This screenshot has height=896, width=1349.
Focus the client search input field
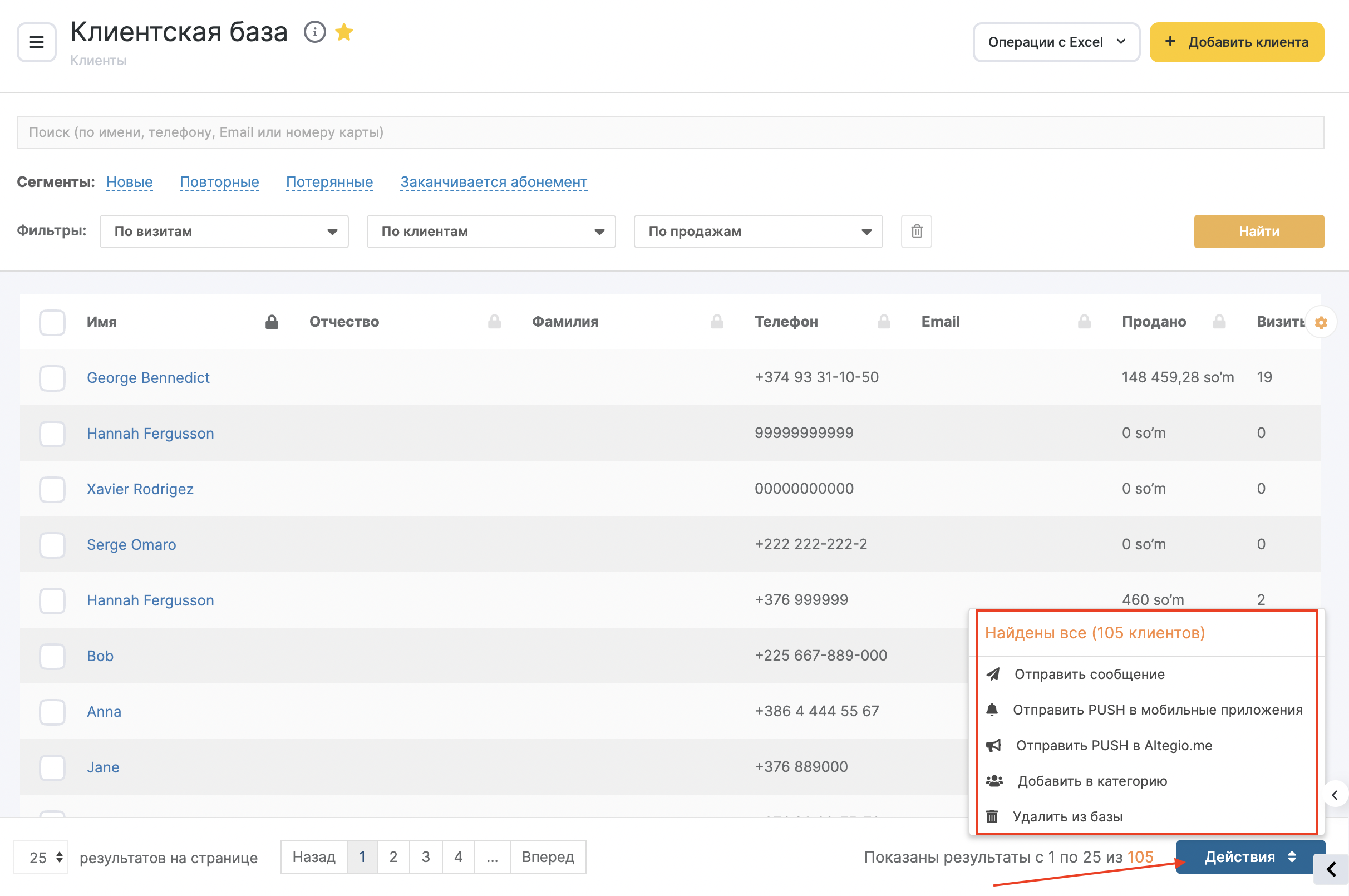pyautogui.click(x=669, y=132)
